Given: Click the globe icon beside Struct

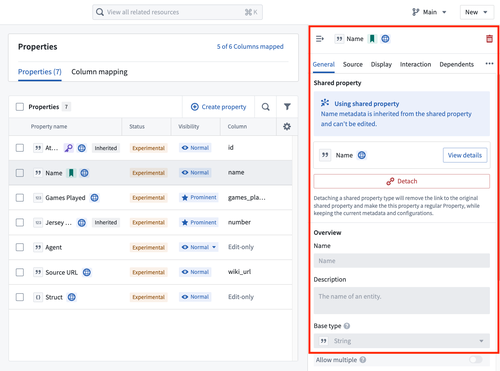Looking at the screenshot, I should click(x=72, y=297).
